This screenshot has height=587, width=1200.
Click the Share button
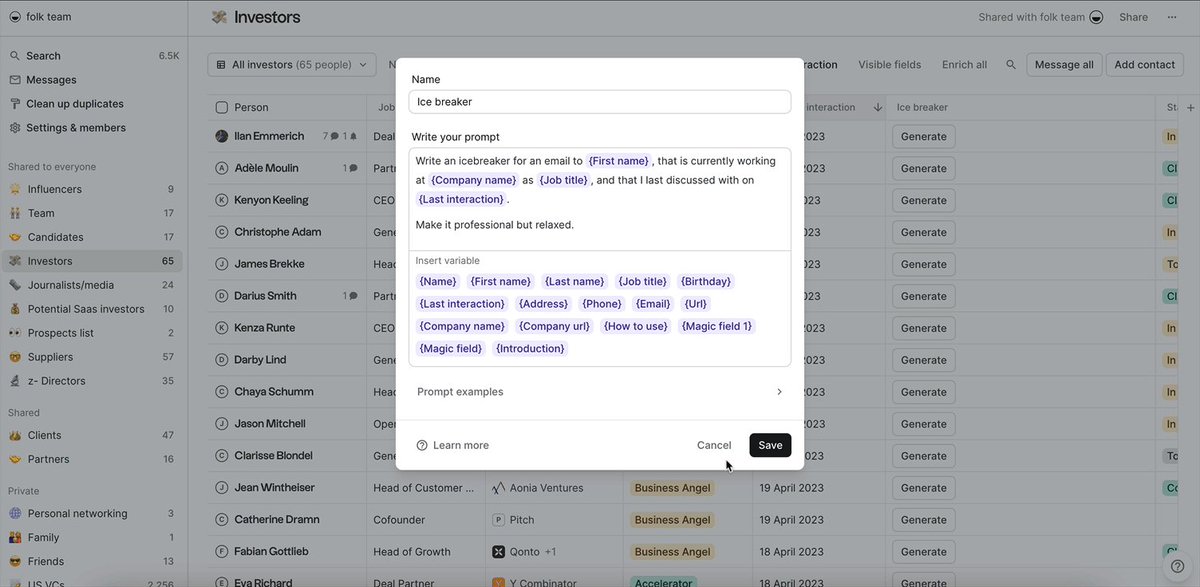tap(1133, 17)
